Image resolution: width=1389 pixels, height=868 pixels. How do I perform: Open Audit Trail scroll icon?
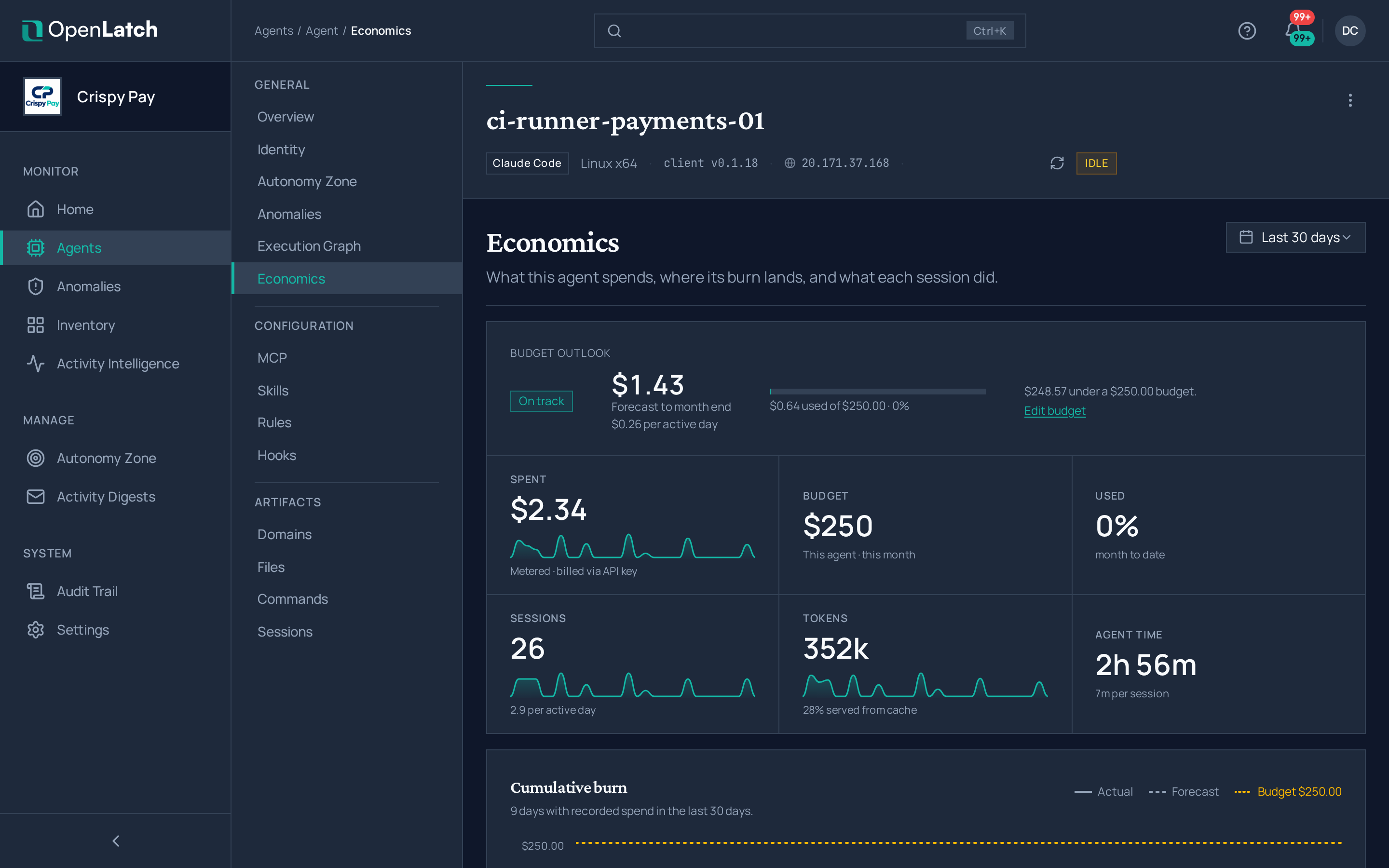(36, 591)
